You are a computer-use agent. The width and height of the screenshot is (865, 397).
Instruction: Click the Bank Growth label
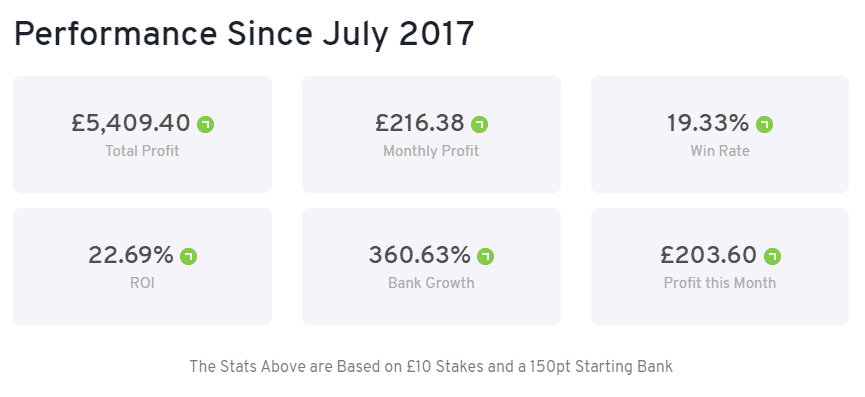[431, 283]
